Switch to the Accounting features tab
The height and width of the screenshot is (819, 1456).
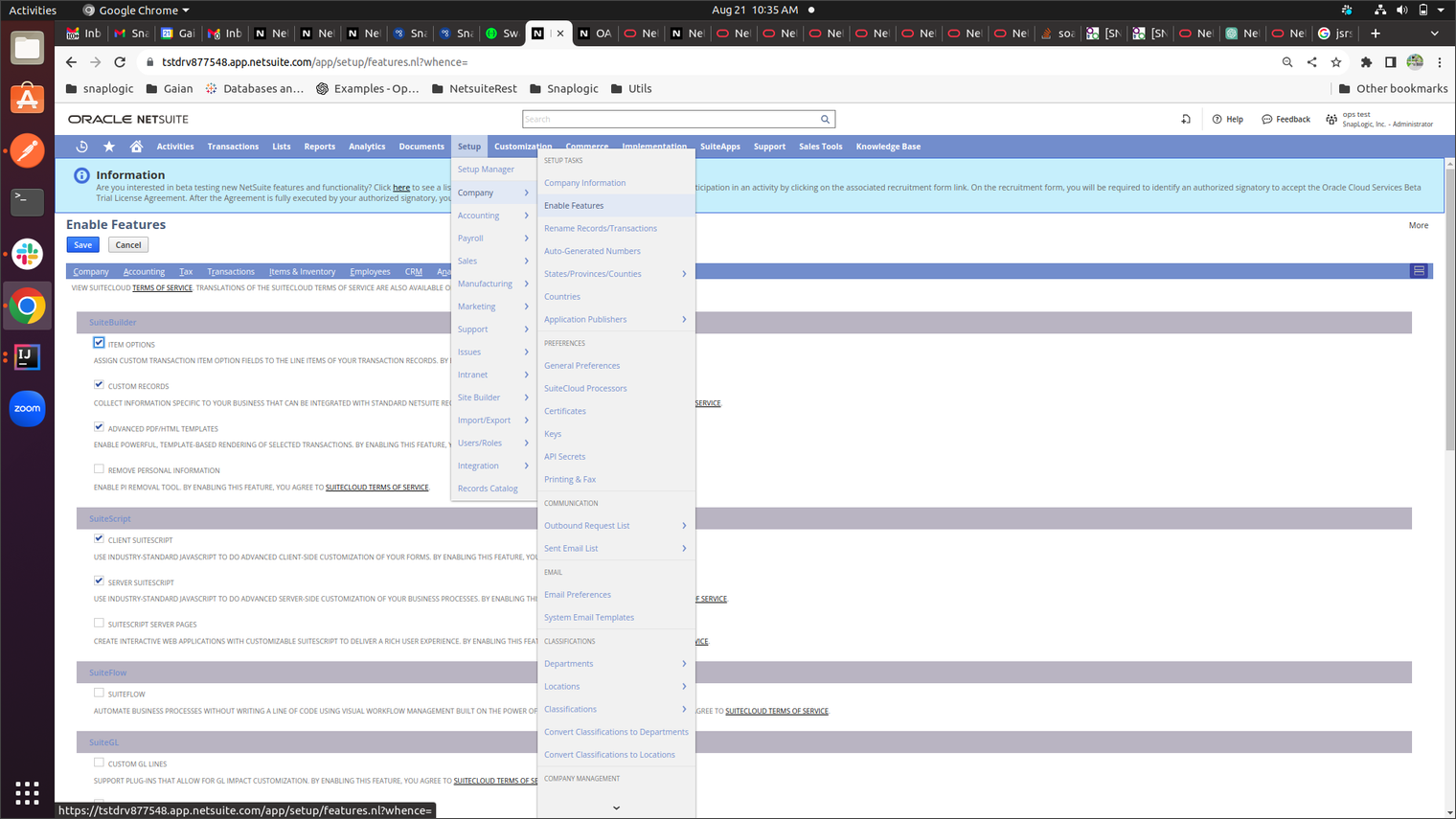(x=144, y=271)
